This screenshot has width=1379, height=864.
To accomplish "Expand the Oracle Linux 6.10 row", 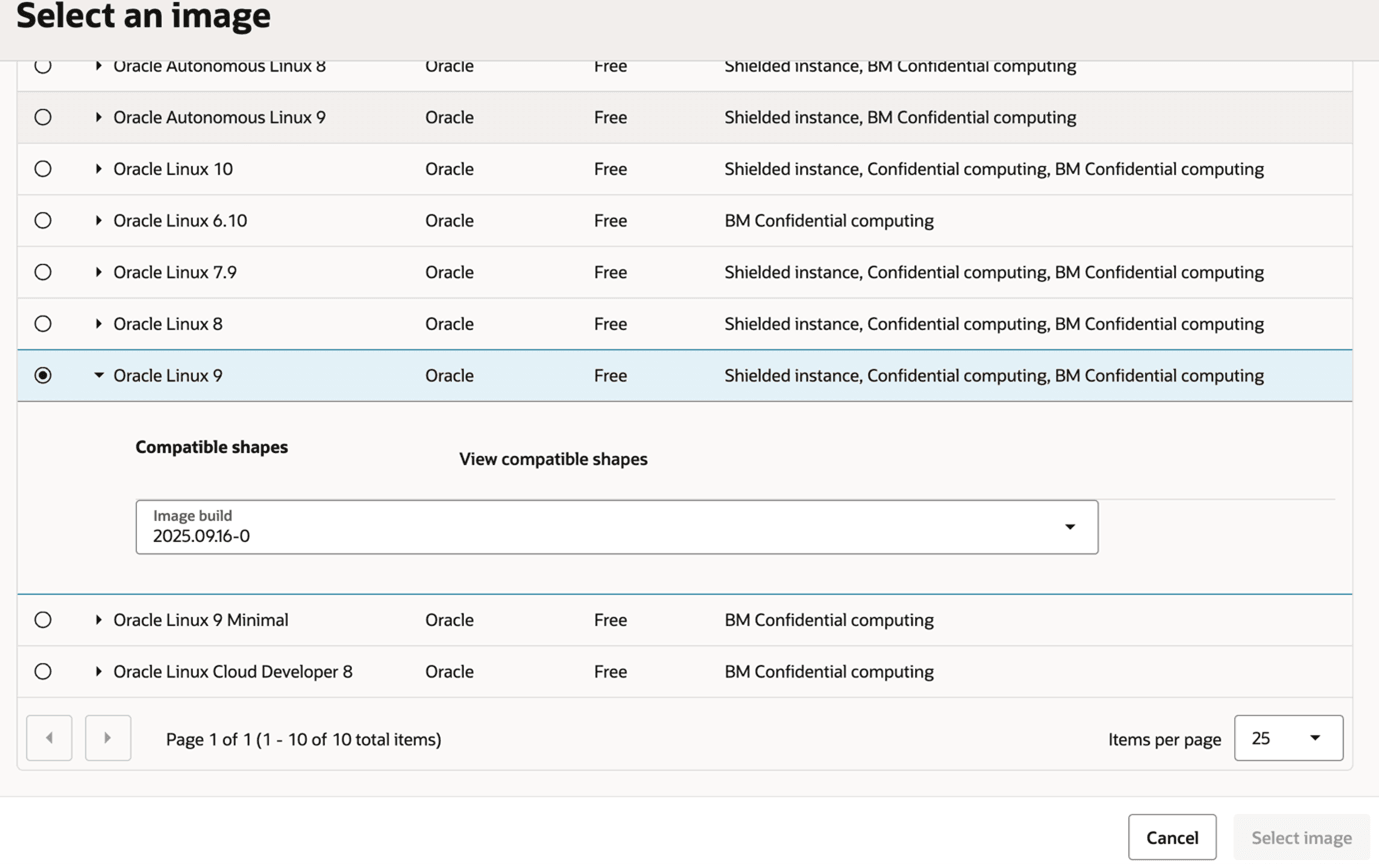I will (x=99, y=221).
